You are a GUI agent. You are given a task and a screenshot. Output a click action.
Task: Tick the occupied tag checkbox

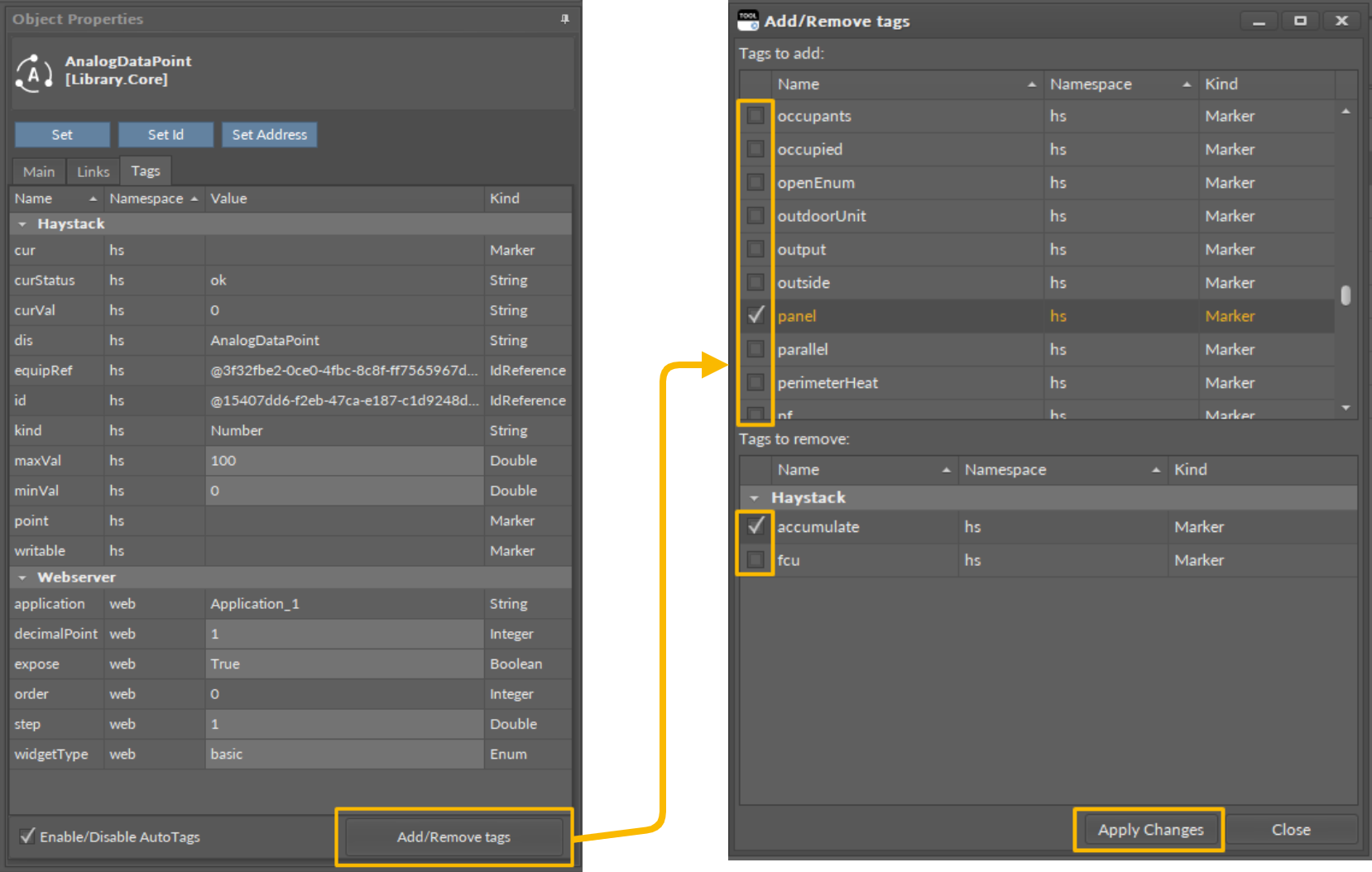(756, 149)
